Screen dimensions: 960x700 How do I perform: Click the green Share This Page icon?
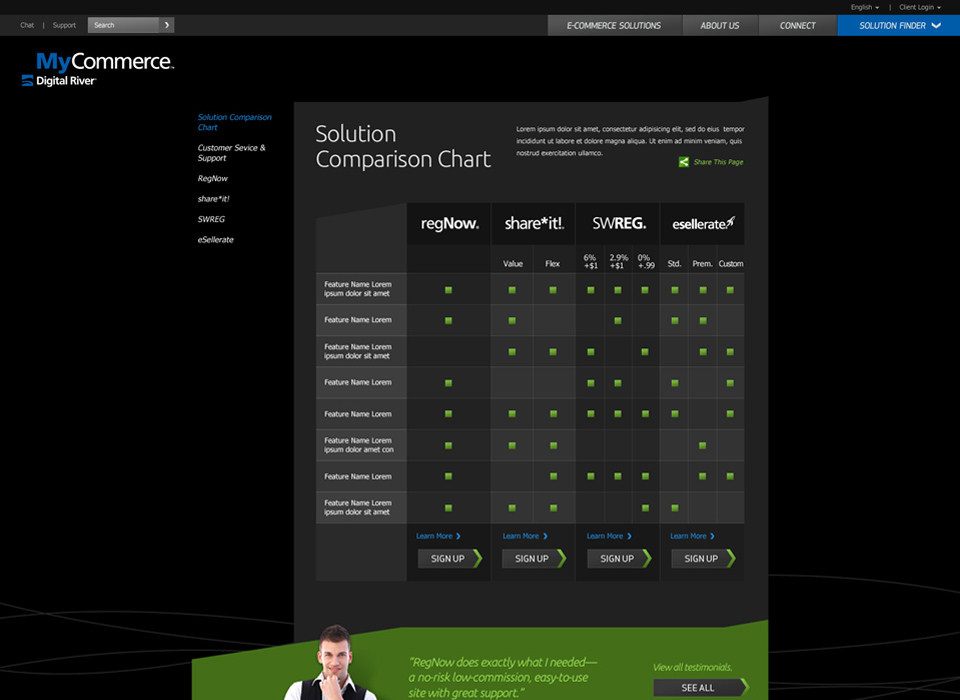683,162
